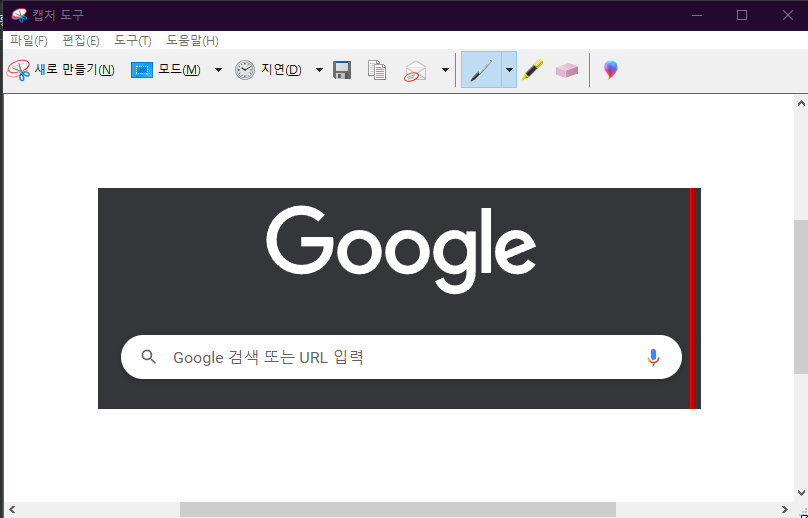The width and height of the screenshot is (808, 518).
Task: Select the Pen tool
Action: coord(481,70)
